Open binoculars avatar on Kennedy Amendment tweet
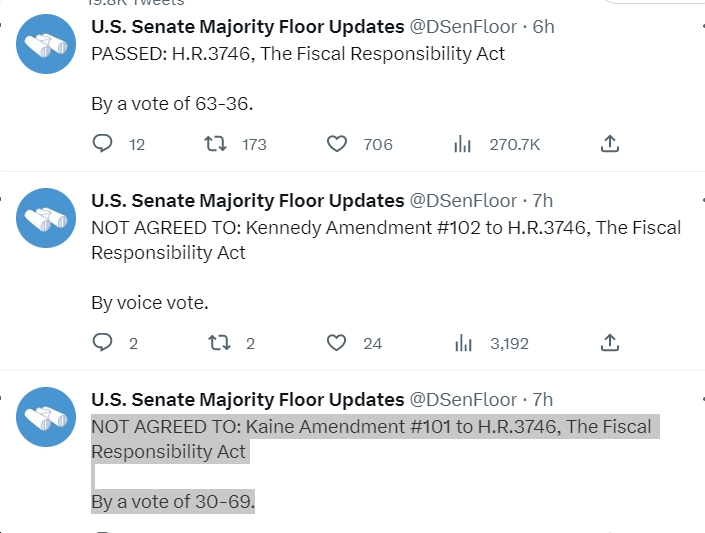The image size is (705, 533). 46,218
